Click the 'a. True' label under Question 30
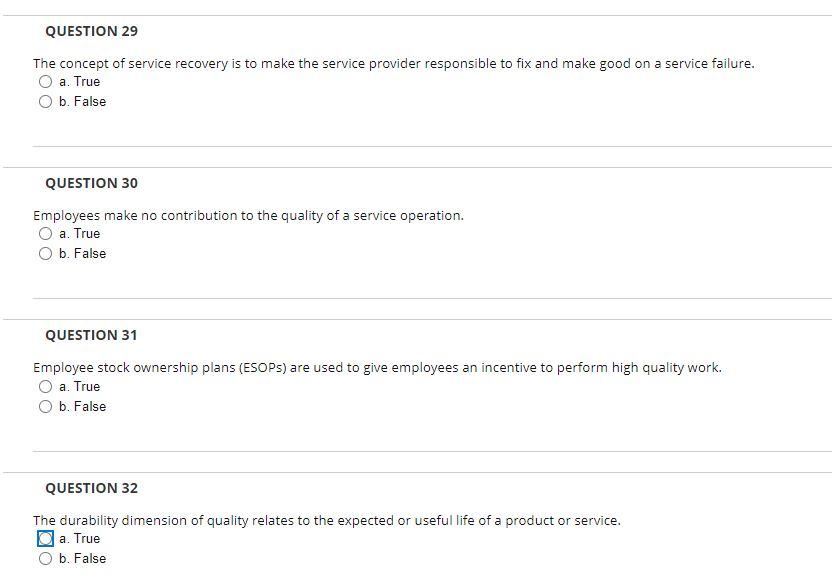The height and width of the screenshot is (586, 832). [79, 233]
